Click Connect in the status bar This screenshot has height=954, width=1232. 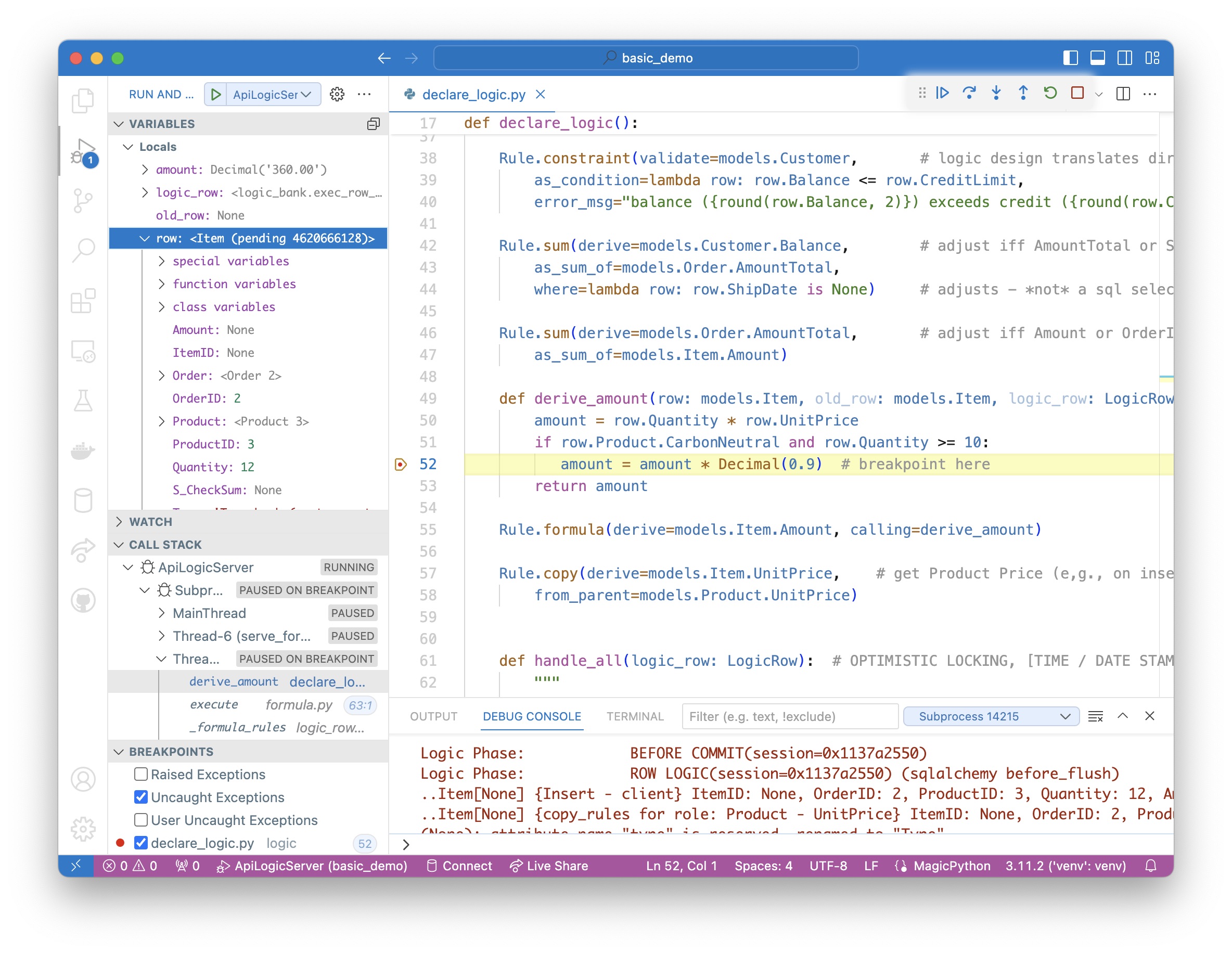pos(459,866)
